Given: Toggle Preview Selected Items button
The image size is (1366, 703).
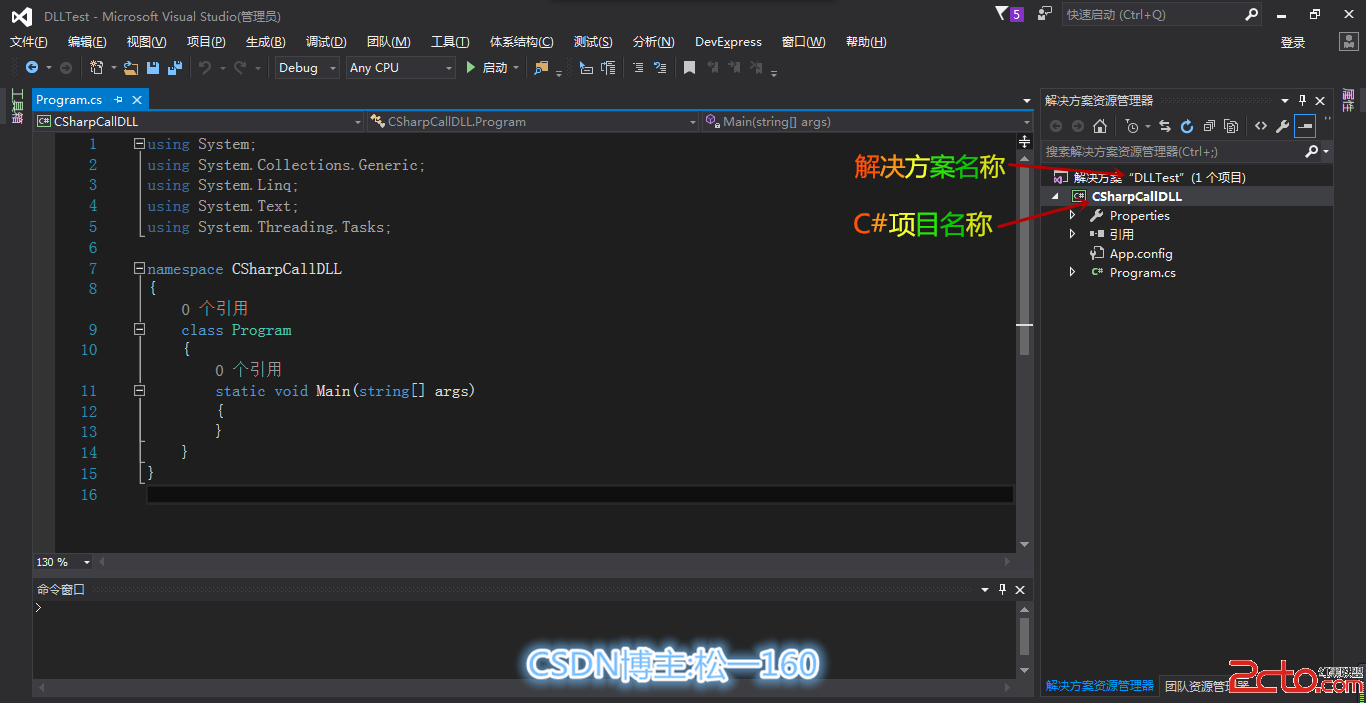Looking at the screenshot, I should pyautogui.click(x=1305, y=126).
